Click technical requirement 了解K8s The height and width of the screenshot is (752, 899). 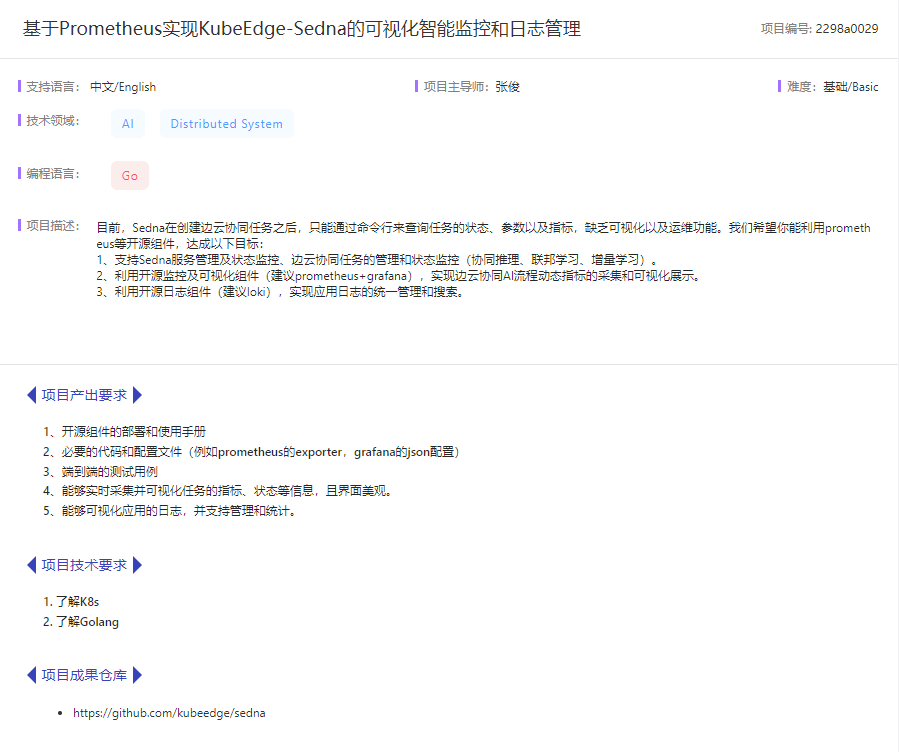(x=71, y=602)
